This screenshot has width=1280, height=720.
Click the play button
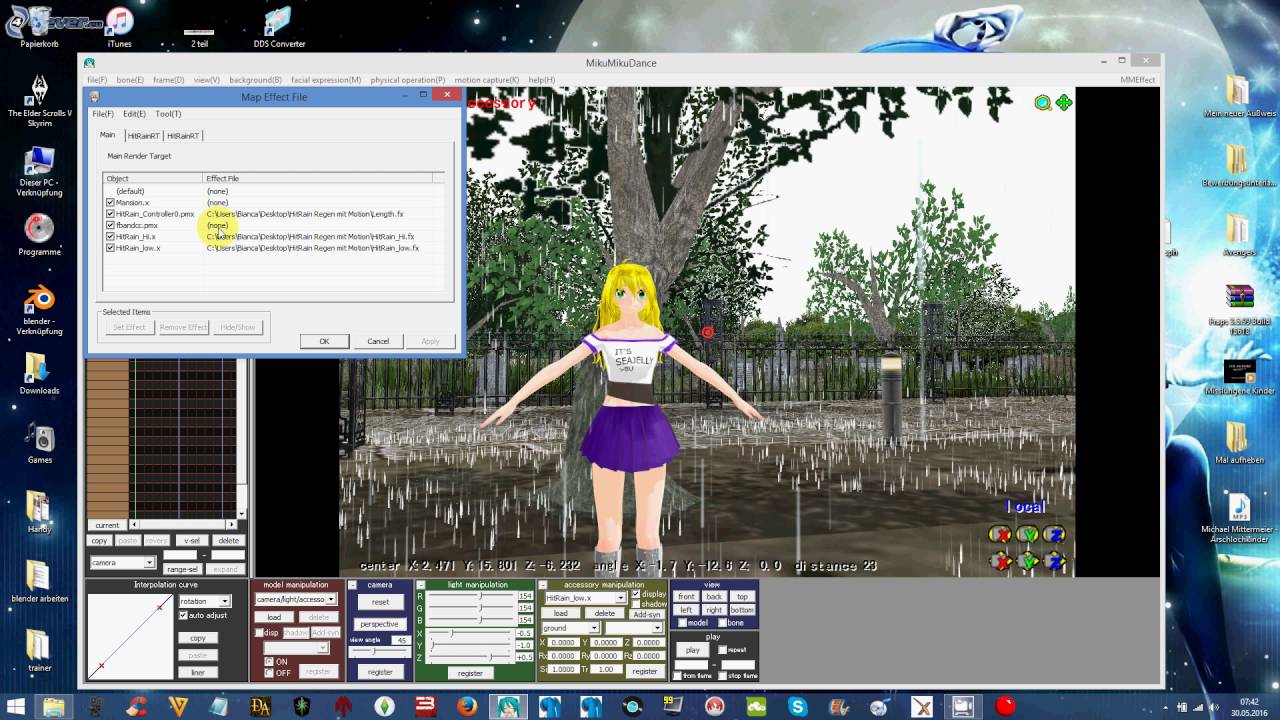(x=693, y=650)
